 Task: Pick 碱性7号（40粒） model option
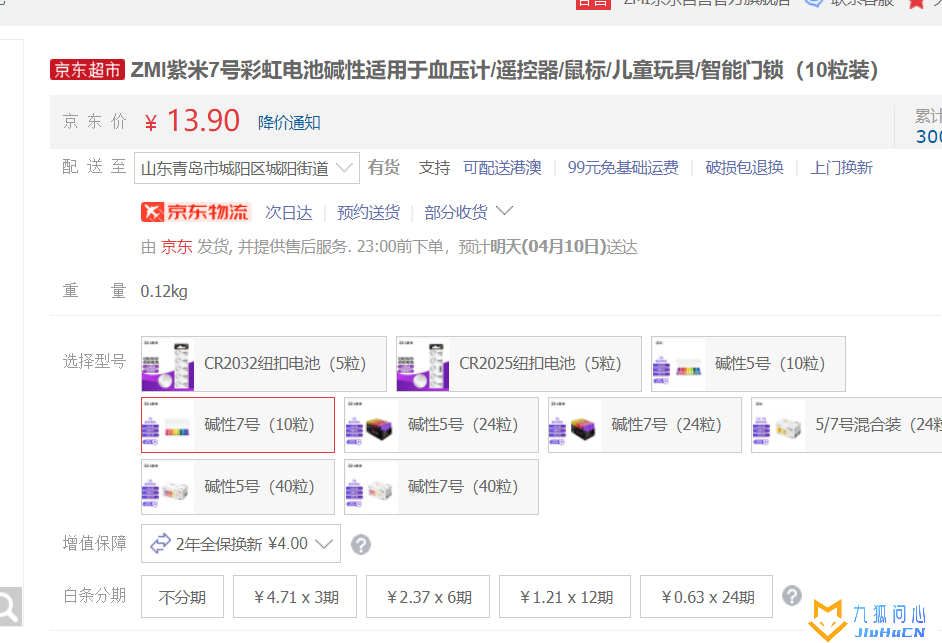[442, 487]
